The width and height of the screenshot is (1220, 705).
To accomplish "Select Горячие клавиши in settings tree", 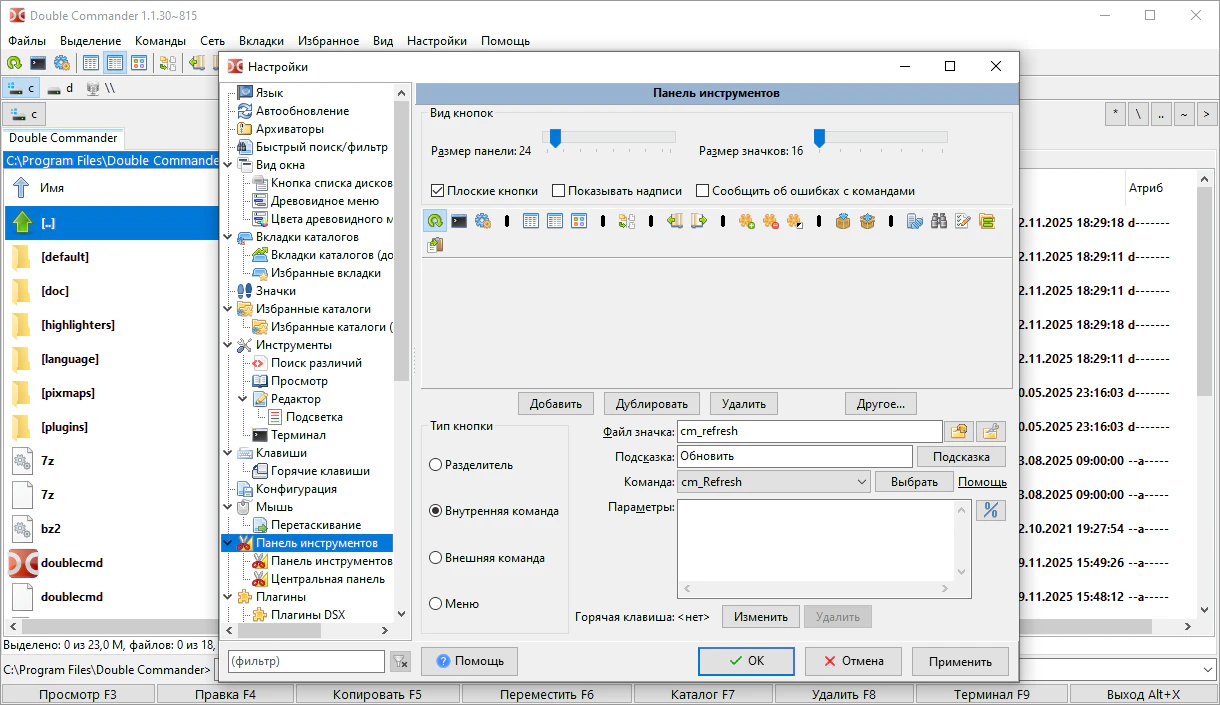I will [320, 471].
